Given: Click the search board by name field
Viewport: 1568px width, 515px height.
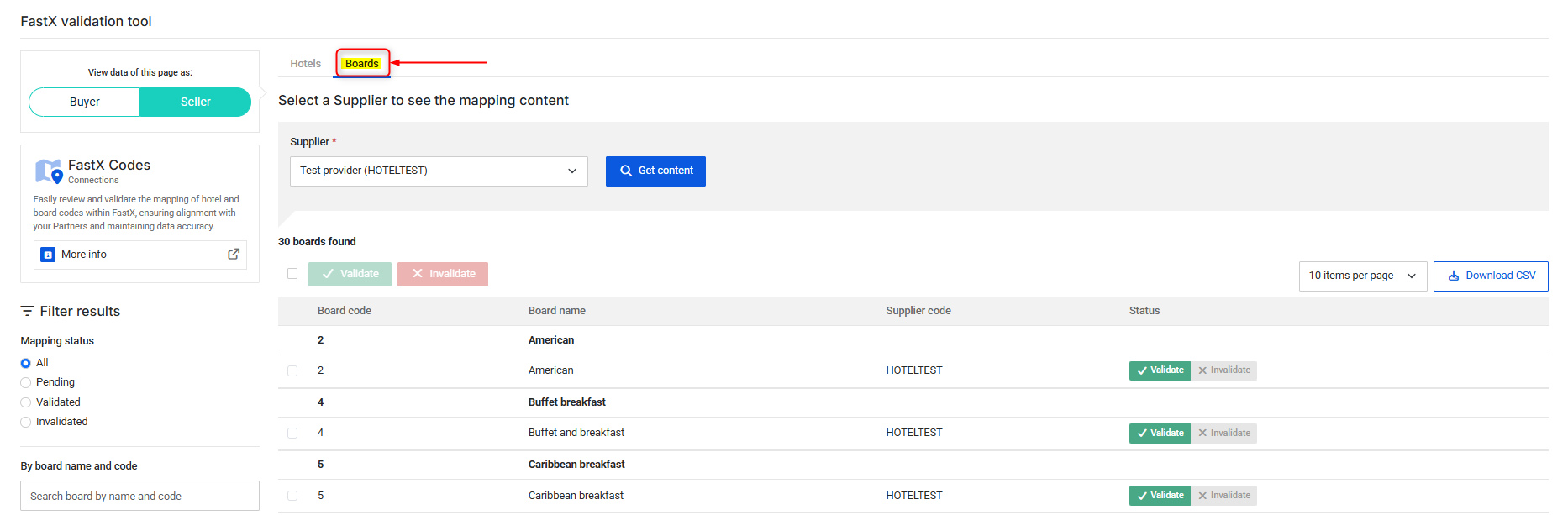Looking at the screenshot, I should (x=139, y=497).
